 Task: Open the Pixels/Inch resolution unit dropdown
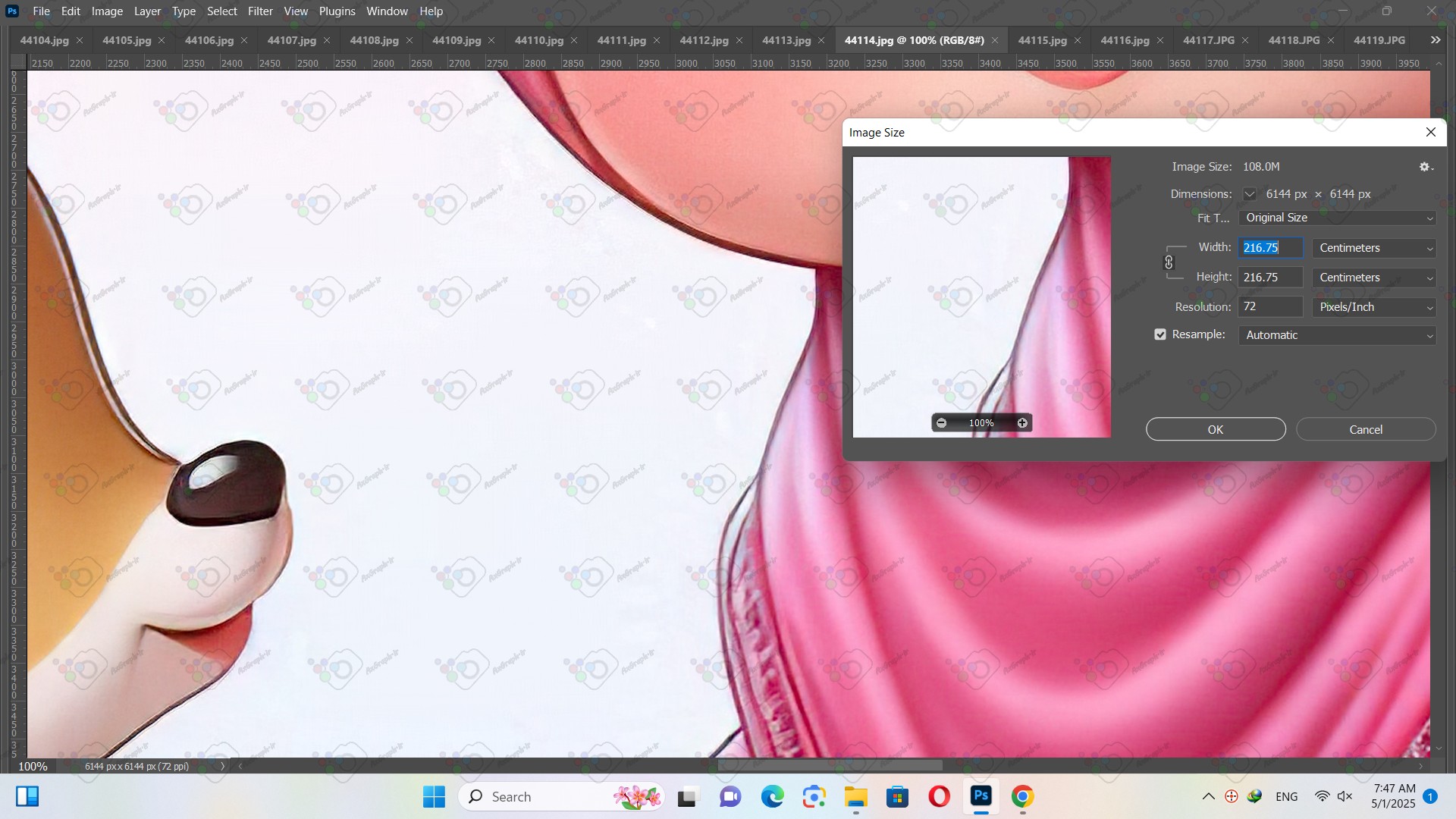click(1374, 307)
